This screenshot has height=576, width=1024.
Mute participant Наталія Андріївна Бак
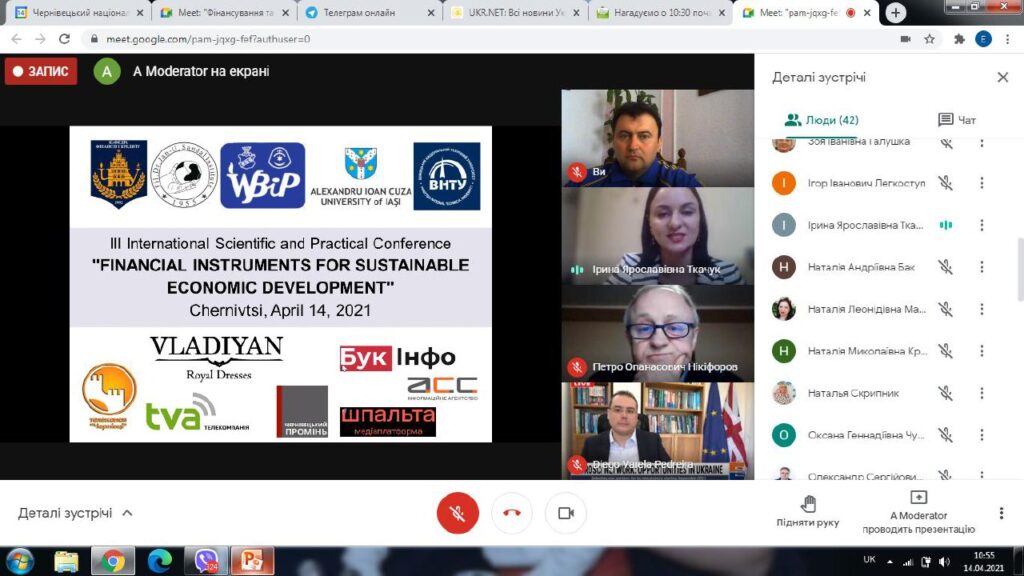[x=945, y=267]
